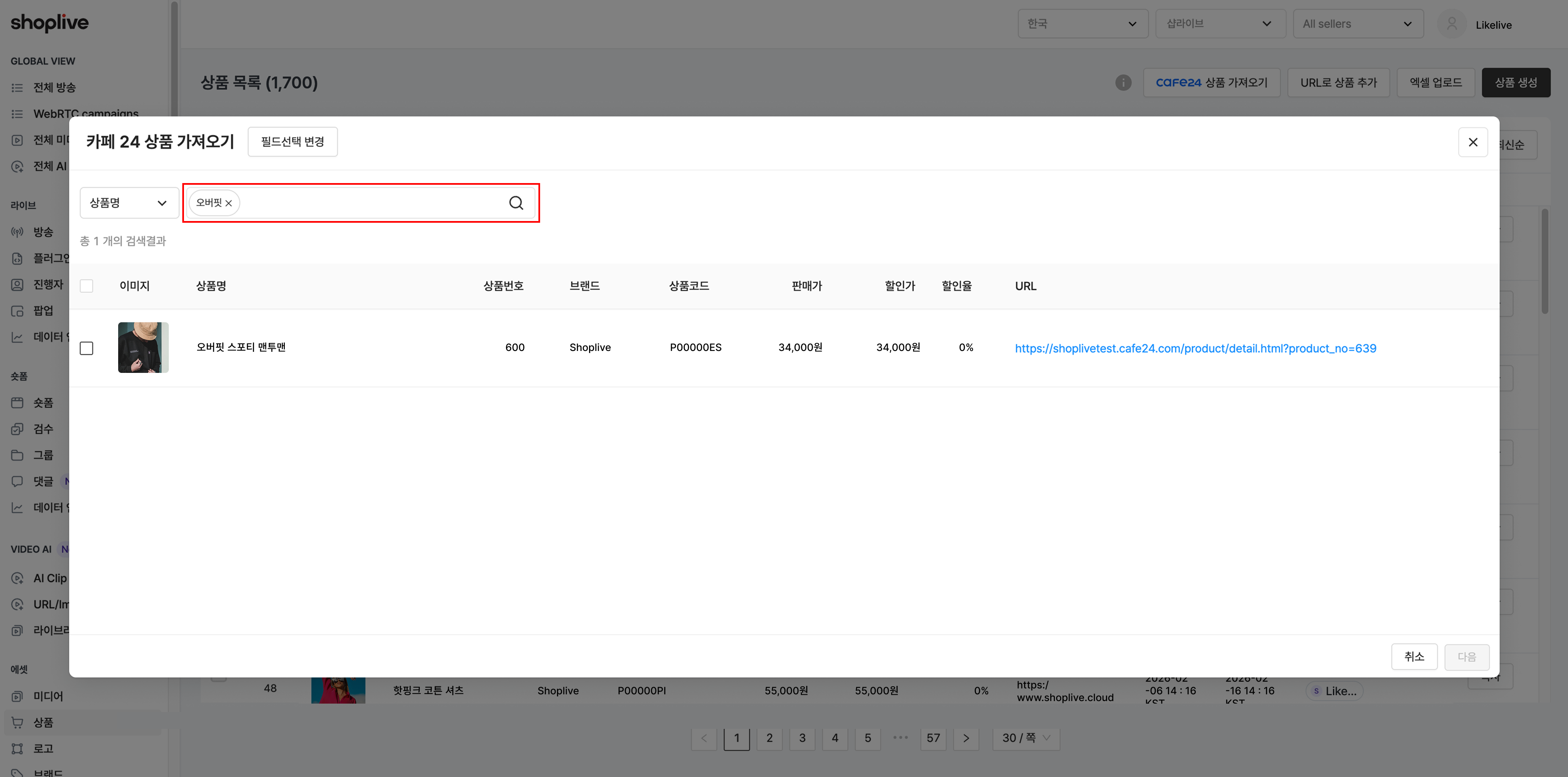Viewport: 1568px width, 777px height.
Task: Go to page 2
Action: pyautogui.click(x=769, y=738)
